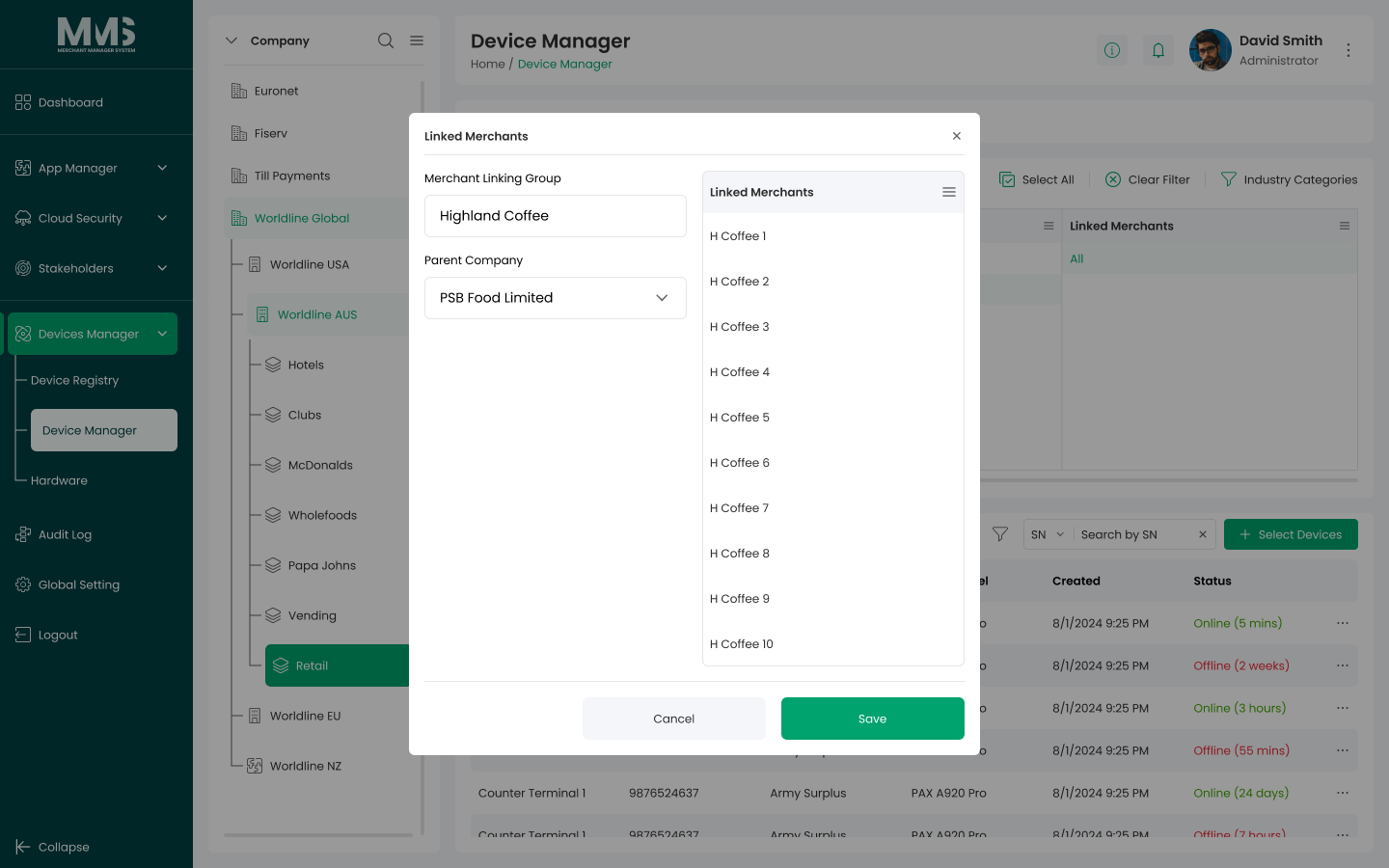Open SN search type dropdown
This screenshot has height=868, width=1389.
pos(1048,534)
